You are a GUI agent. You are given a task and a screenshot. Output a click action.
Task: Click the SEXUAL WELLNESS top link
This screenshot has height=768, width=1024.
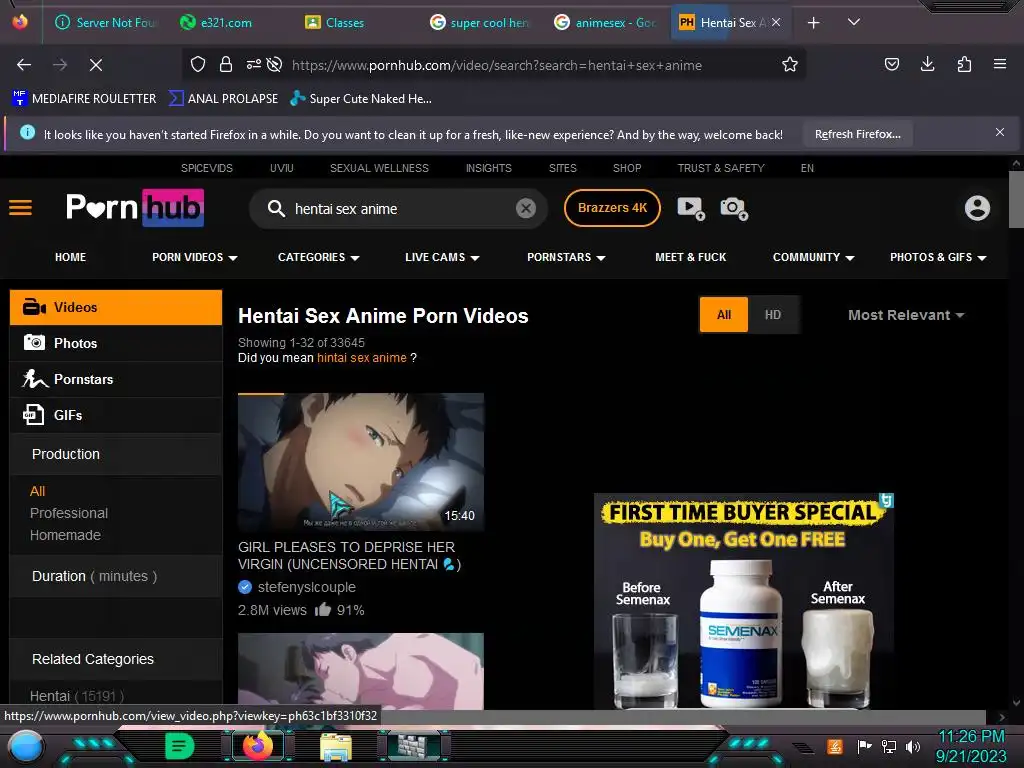click(379, 168)
